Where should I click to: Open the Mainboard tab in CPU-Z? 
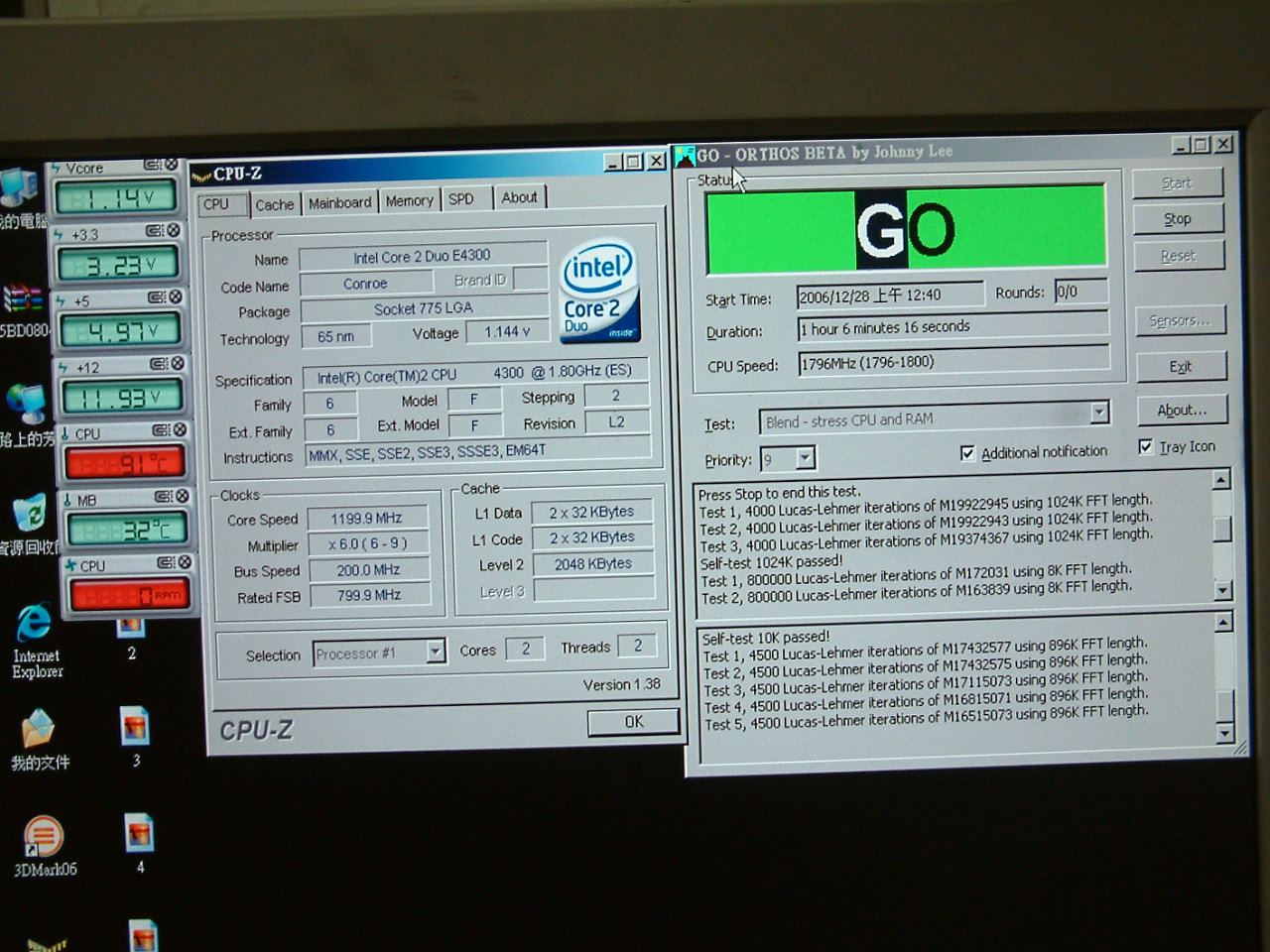coord(339,202)
